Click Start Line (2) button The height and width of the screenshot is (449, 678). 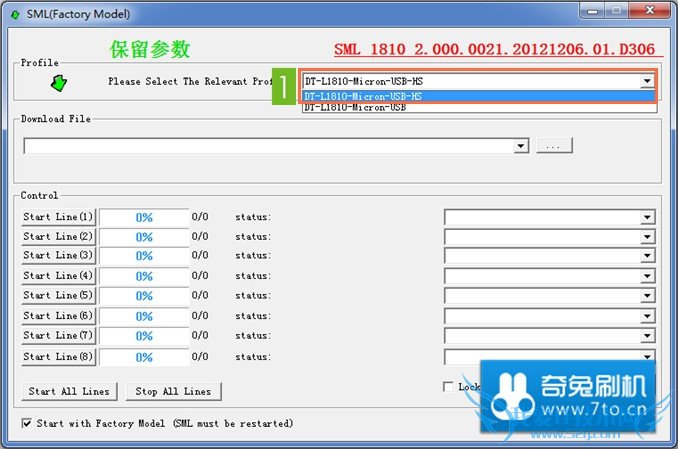(x=58, y=237)
